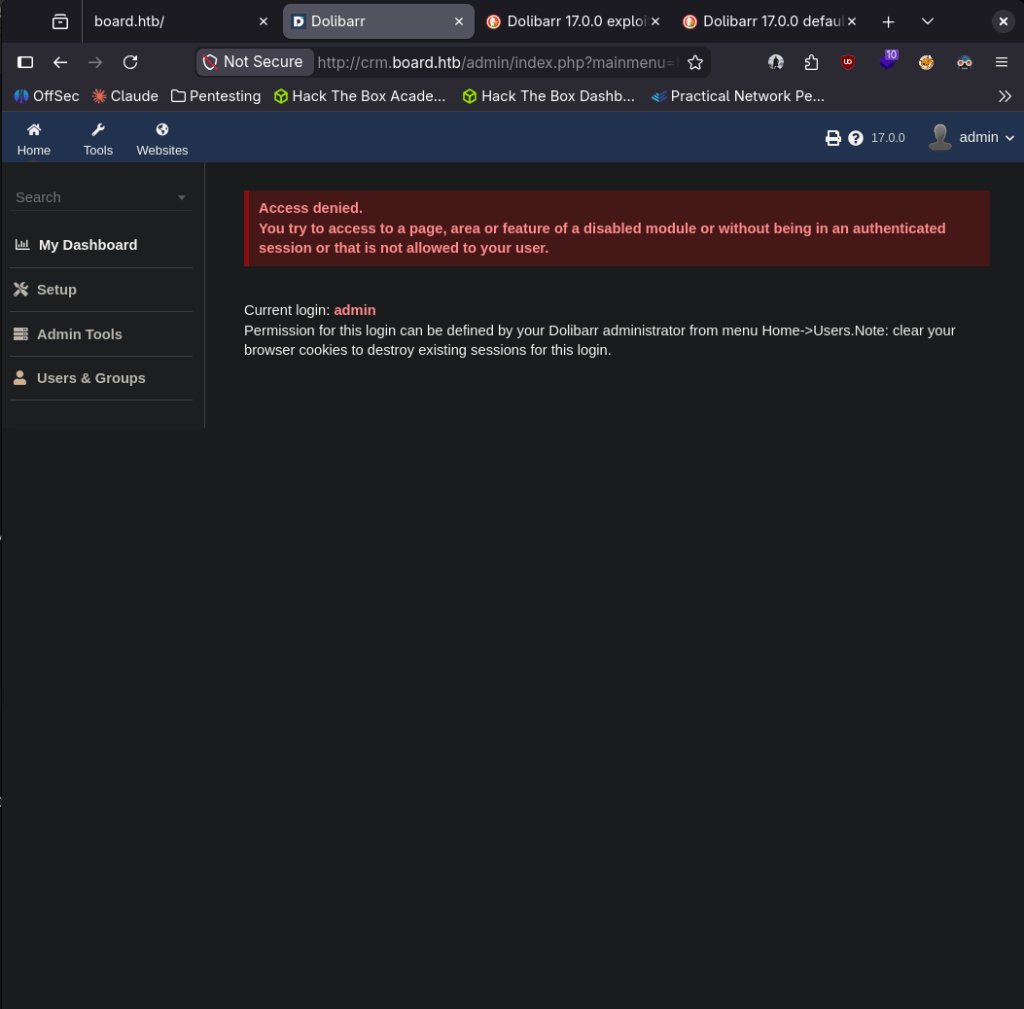The width and height of the screenshot is (1024, 1009).
Task: Reload the current page
Action: pyautogui.click(x=130, y=62)
